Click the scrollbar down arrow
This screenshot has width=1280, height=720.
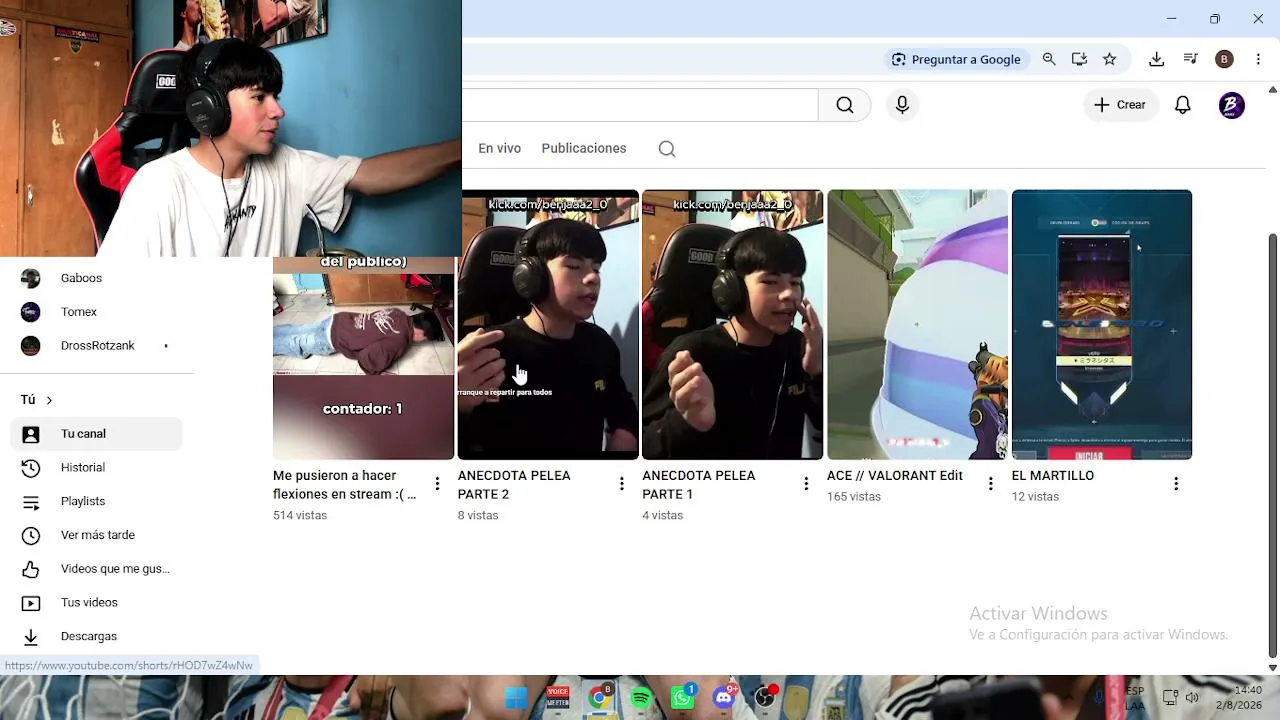tap(1272, 667)
